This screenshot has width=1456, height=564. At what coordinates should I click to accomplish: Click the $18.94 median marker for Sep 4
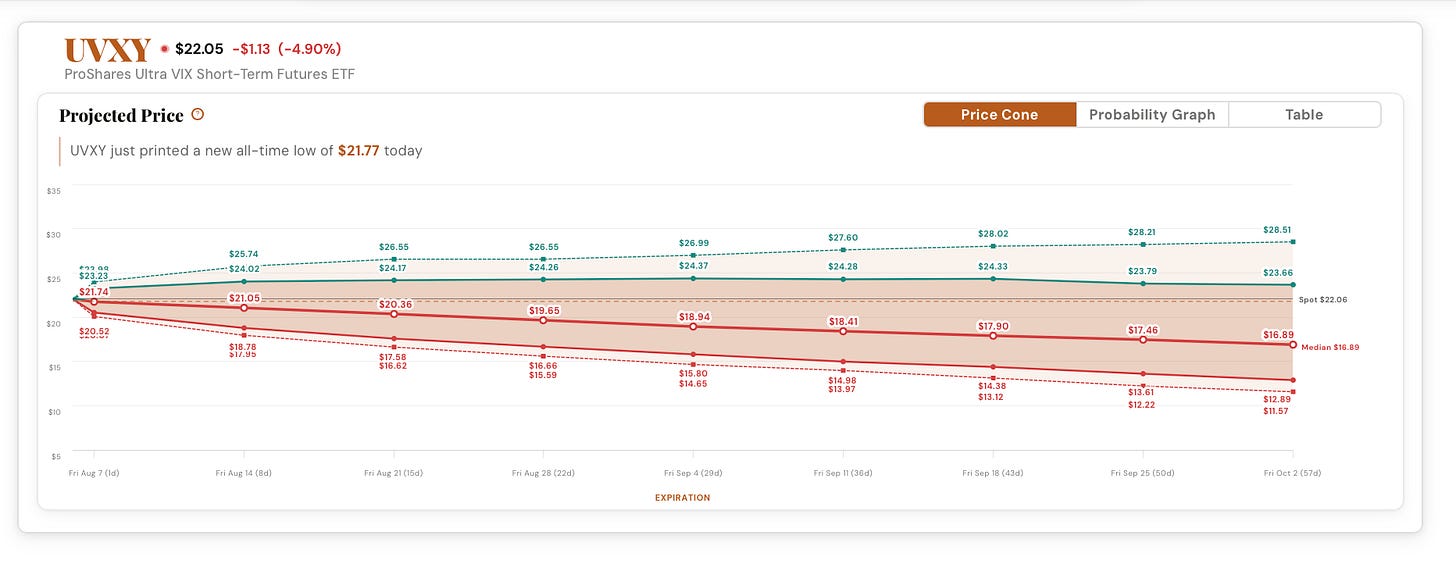tap(693, 327)
